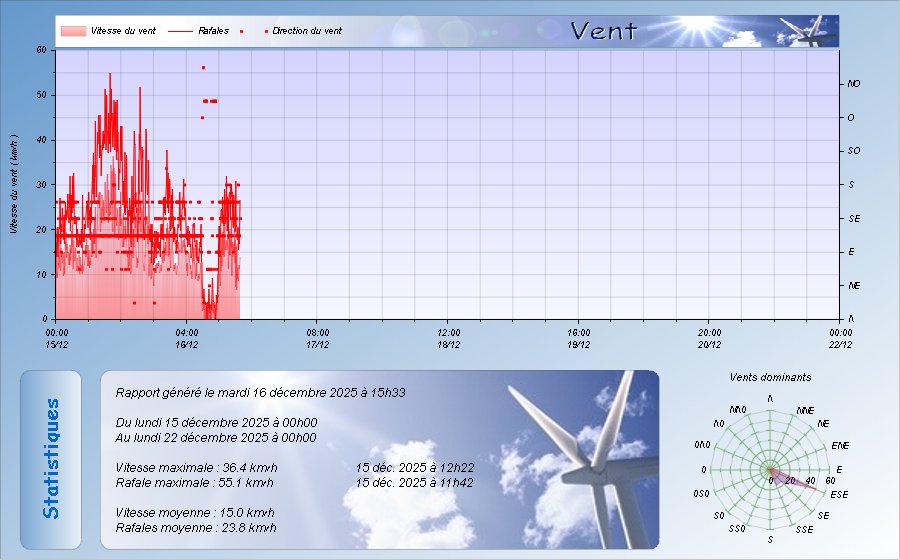Click the "Vents dominants" wind rose title

pyautogui.click(x=770, y=377)
